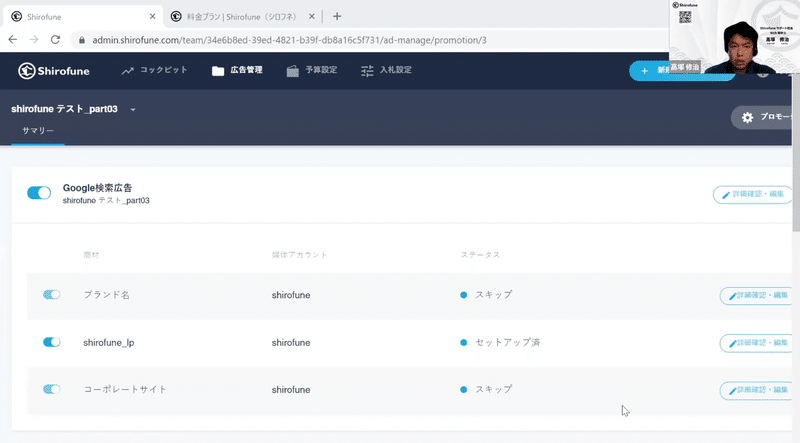Go back in browser history
Viewport: 800px width, 443px height.
click(13, 40)
